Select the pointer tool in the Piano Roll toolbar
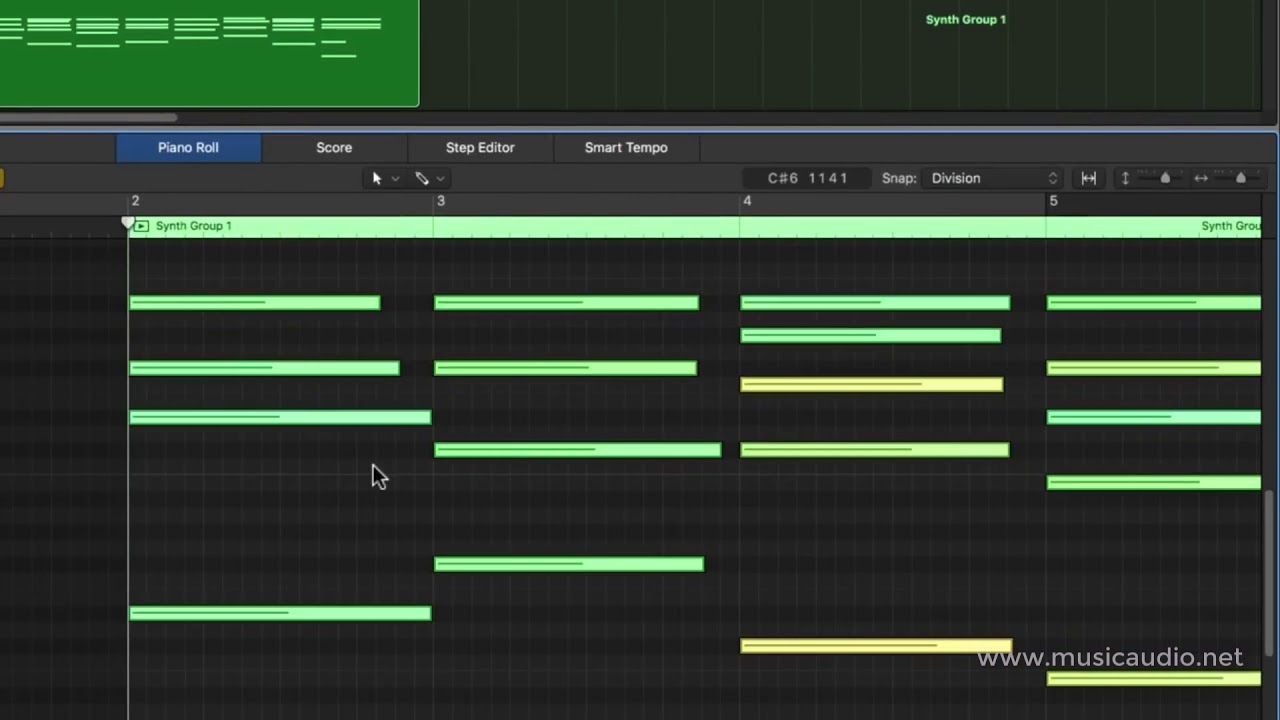1280x720 pixels. pos(377,178)
